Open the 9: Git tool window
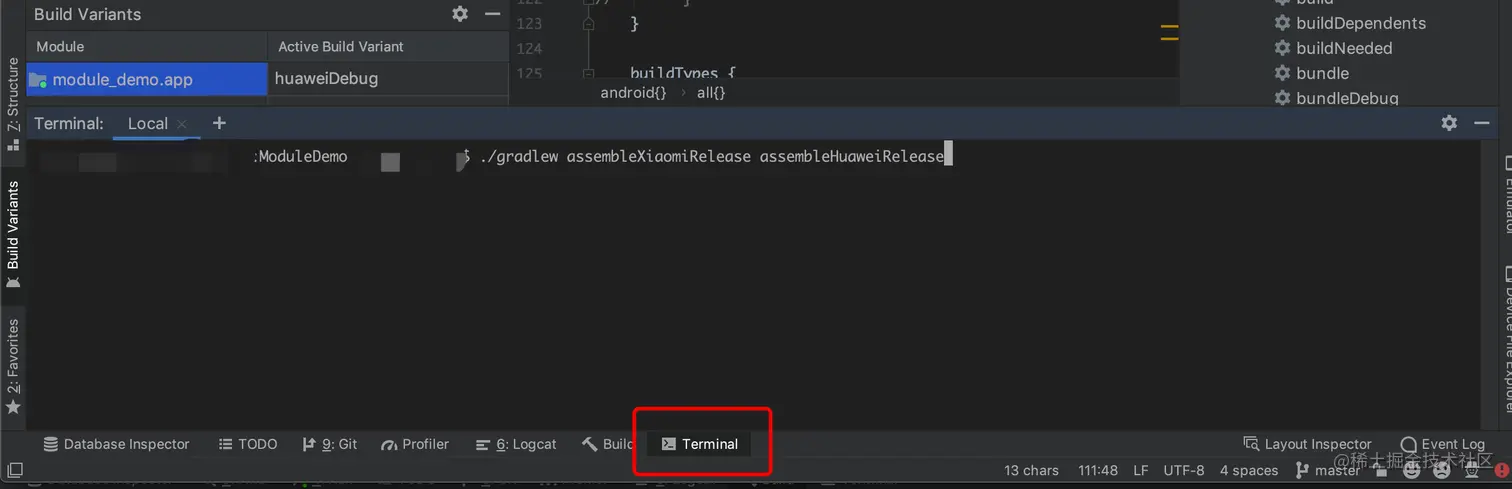Viewport: 1512px width, 489px height. pyautogui.click(x=329, y=444)
